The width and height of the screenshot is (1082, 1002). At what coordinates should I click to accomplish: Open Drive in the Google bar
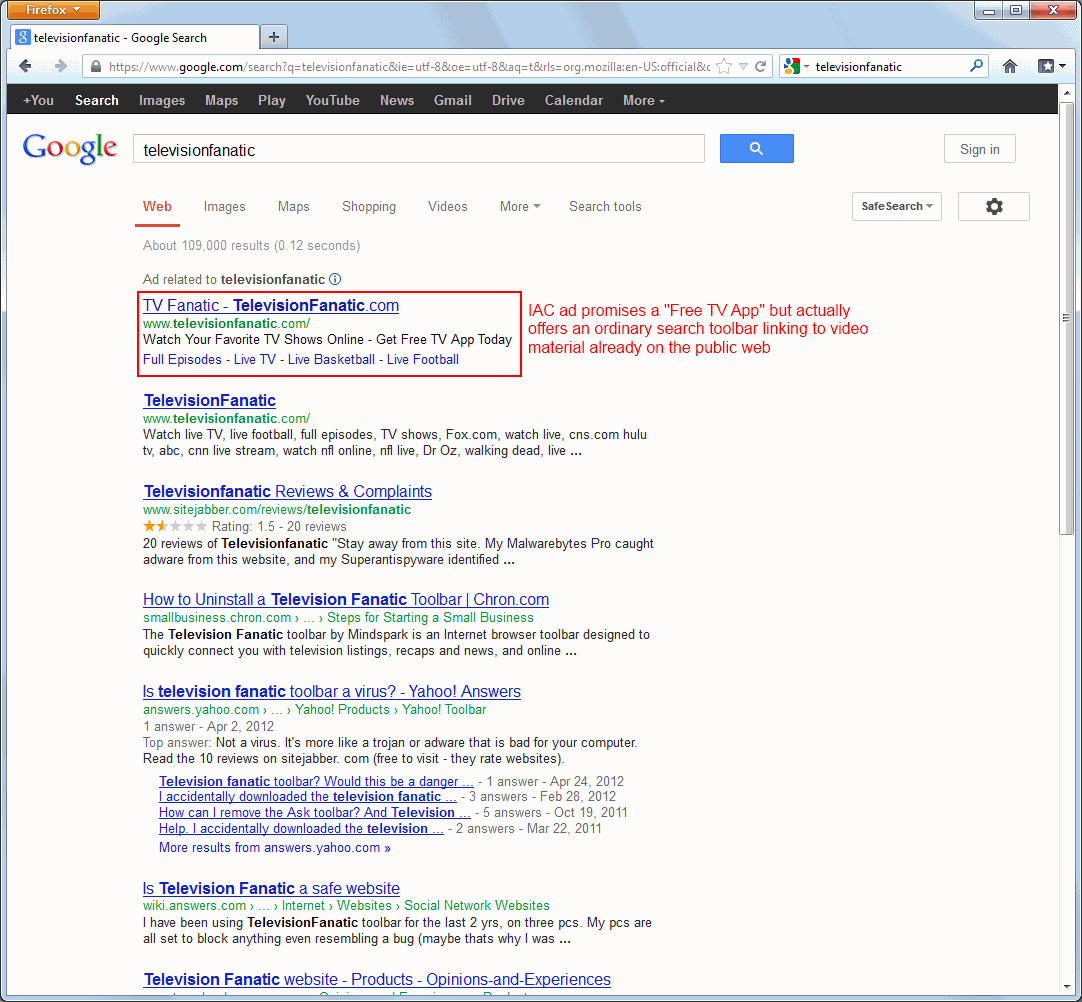[x=508, y=100]
